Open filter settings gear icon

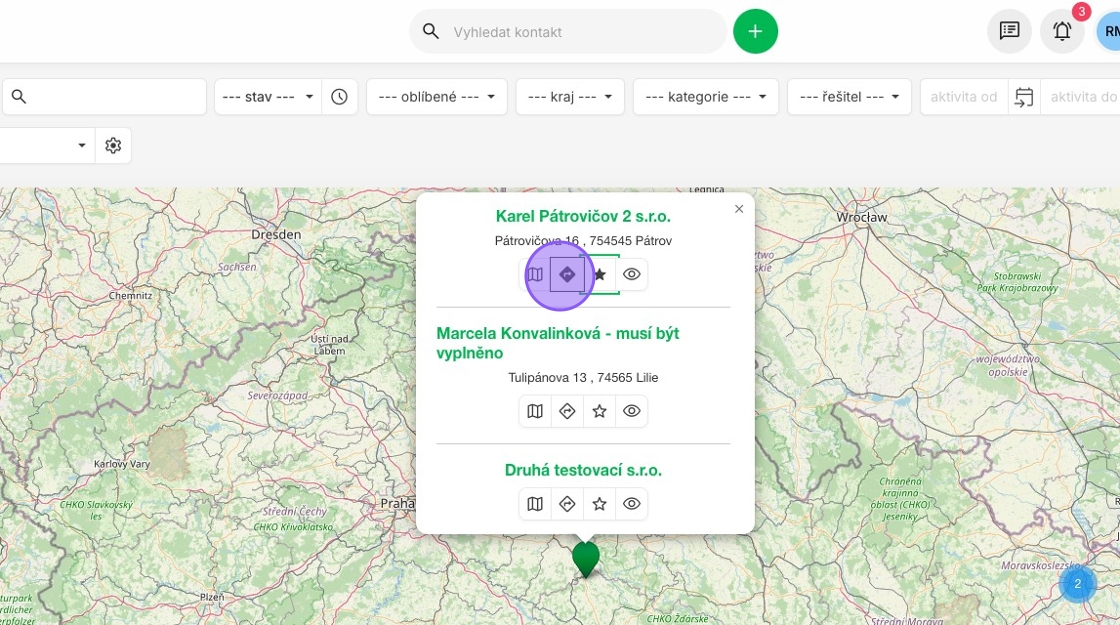(x=113, y=145)
